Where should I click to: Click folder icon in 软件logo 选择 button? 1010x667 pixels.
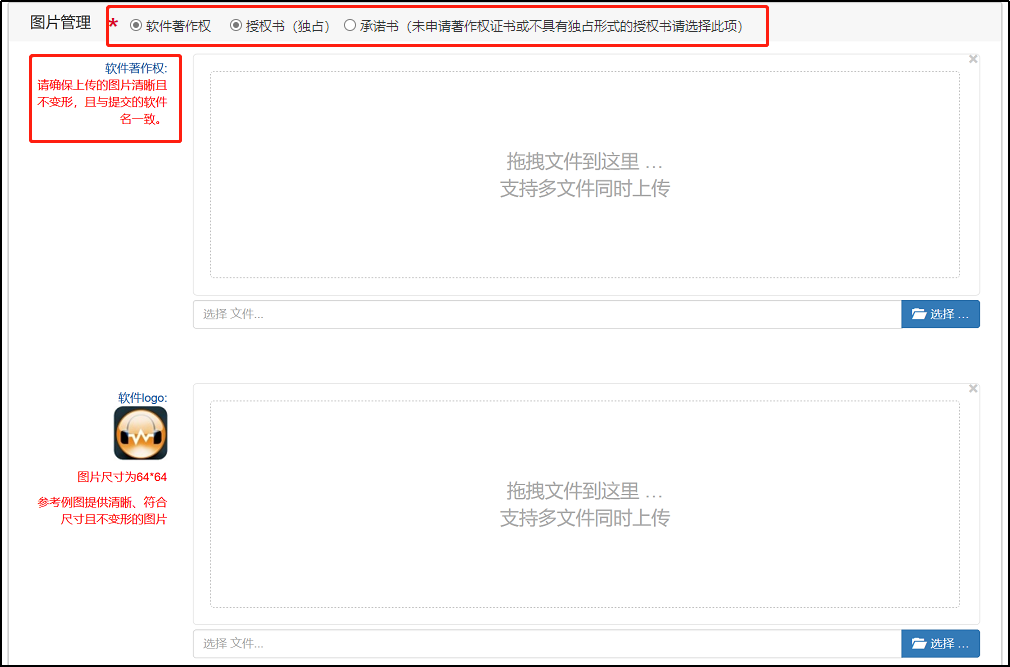coord(919,644)
